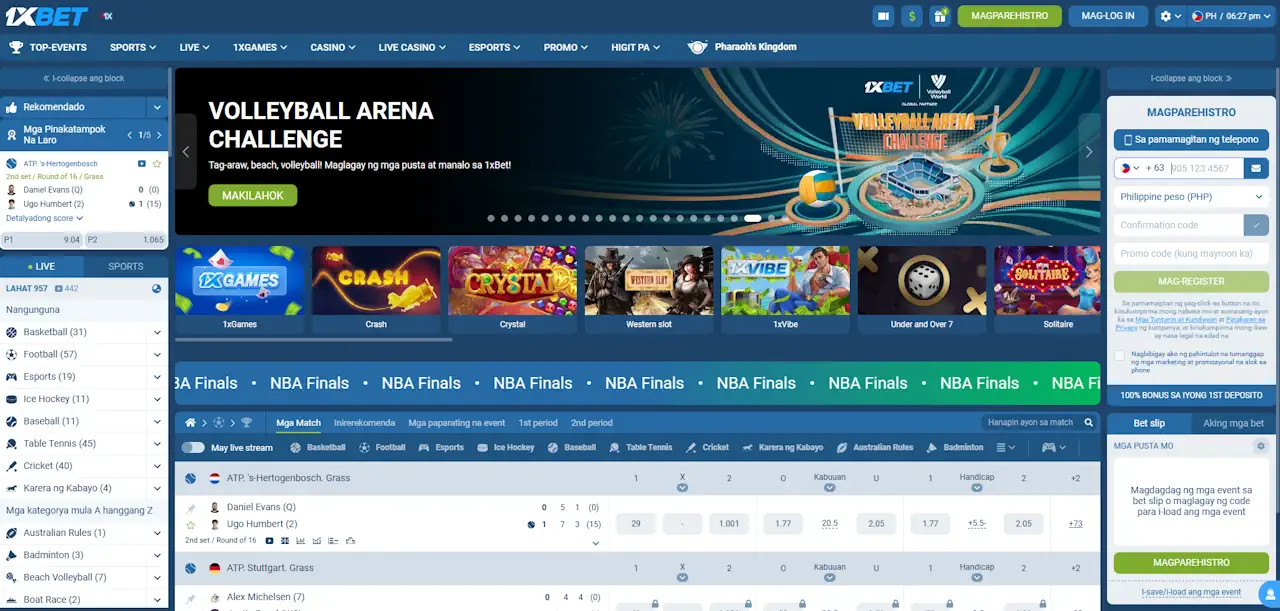1280x611 pixels.
Task: Open the PH language and time dropdown
Action: pyautogui.click(x=1232, y=16)
